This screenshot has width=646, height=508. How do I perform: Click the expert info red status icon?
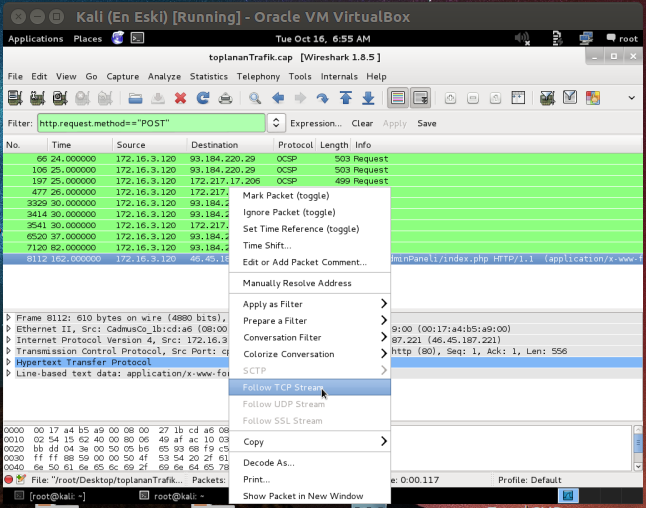(9, 480)
